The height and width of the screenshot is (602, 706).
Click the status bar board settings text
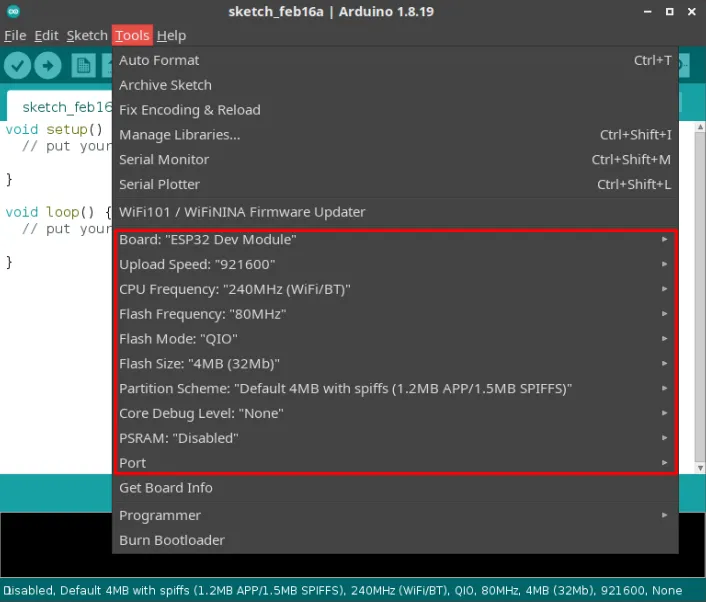[343, 590]
